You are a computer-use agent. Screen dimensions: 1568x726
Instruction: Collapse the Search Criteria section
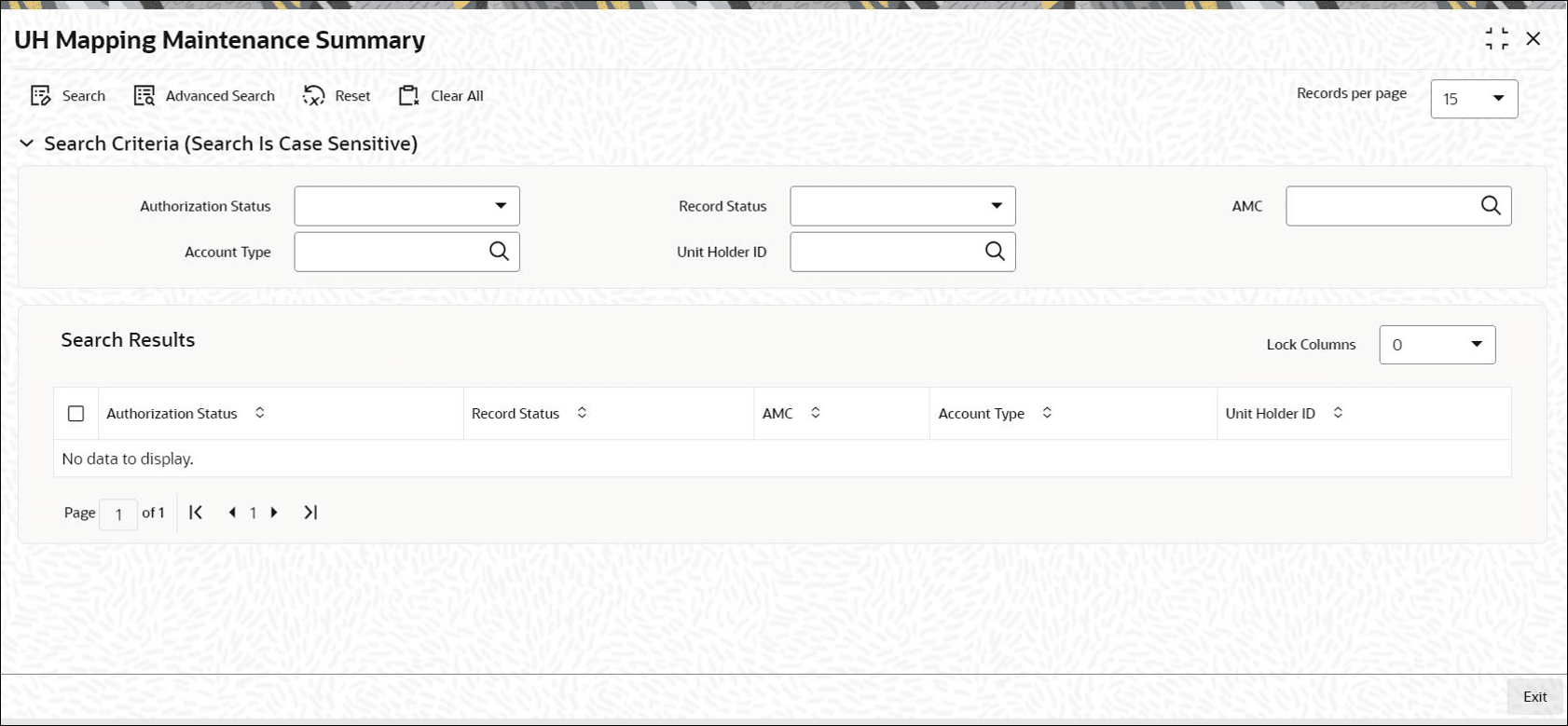click(x=27, y=144)
